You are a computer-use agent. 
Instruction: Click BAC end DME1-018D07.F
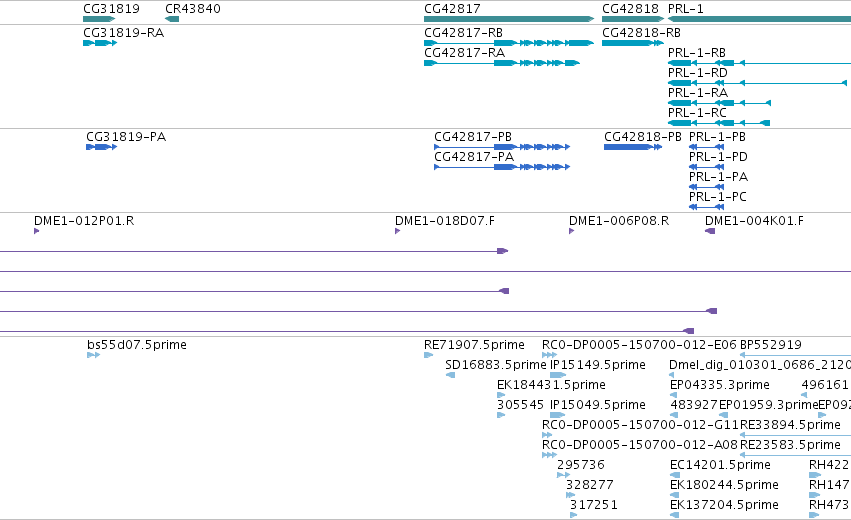pyautogui.click(x=397, y=231)
